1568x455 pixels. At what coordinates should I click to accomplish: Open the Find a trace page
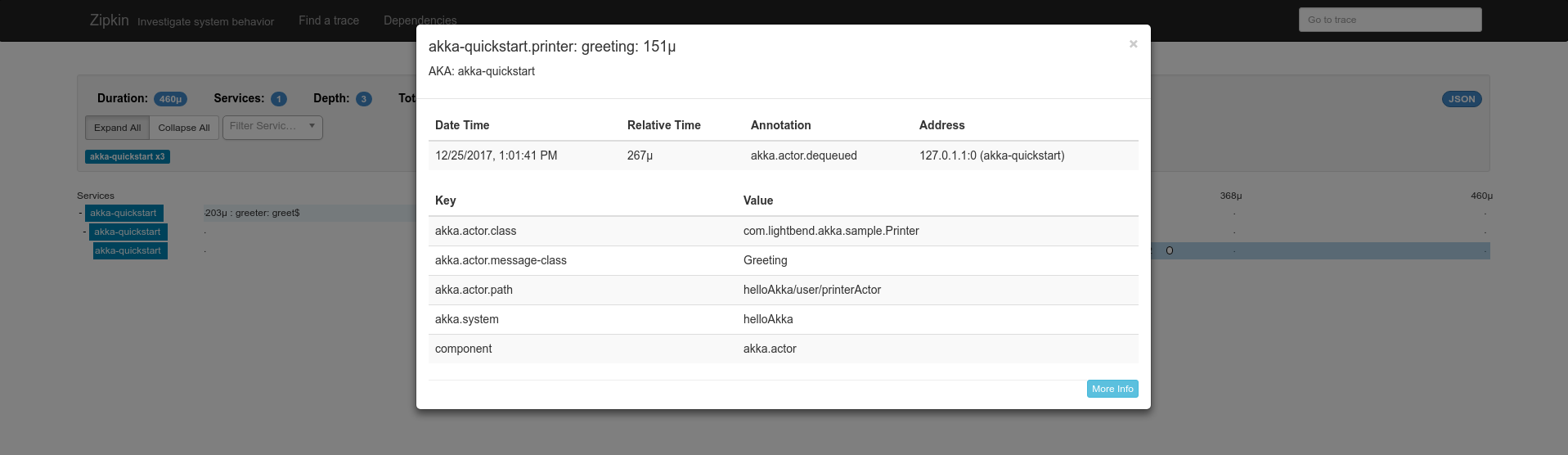tap(329, 20)
